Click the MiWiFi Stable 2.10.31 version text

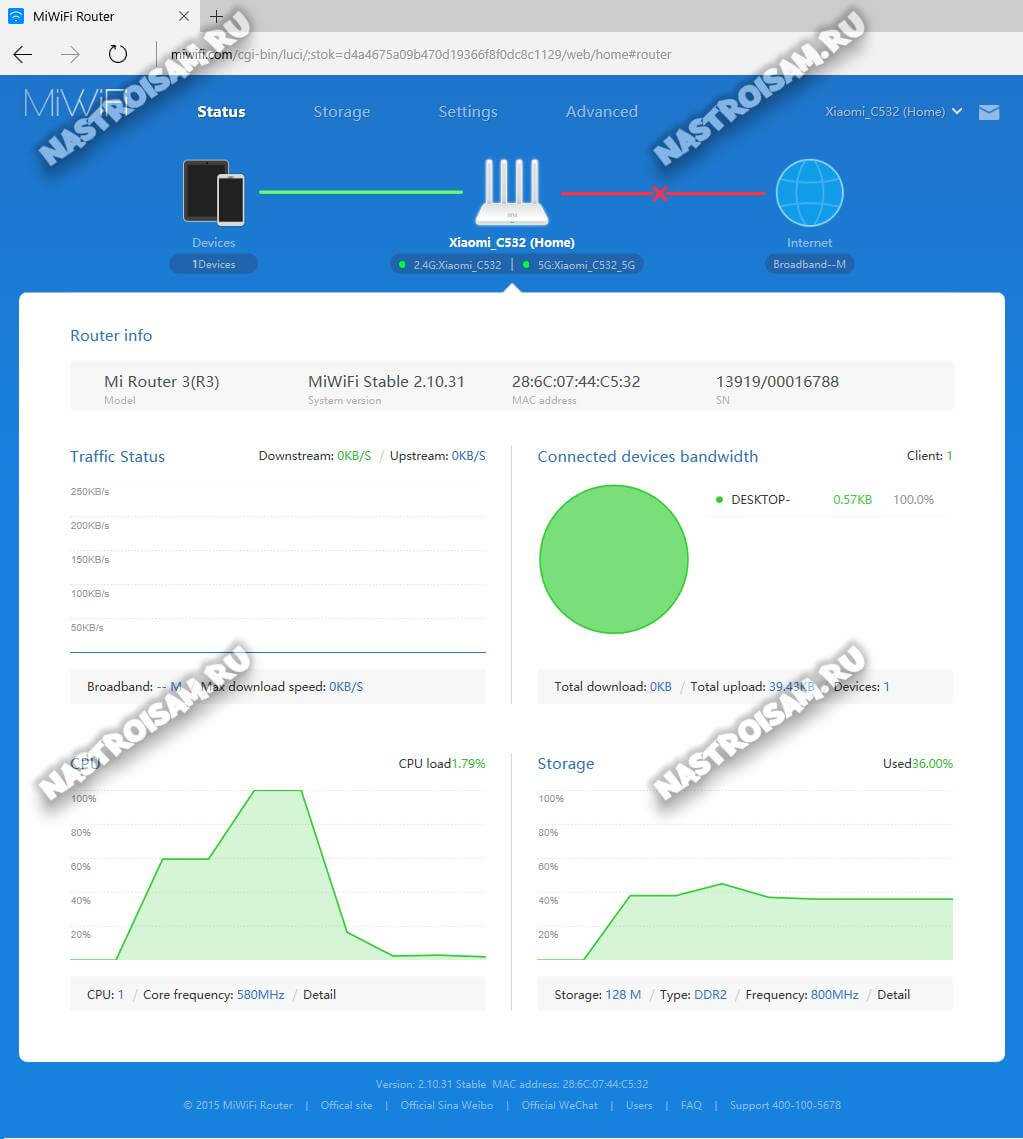click(x=386, y=381)
